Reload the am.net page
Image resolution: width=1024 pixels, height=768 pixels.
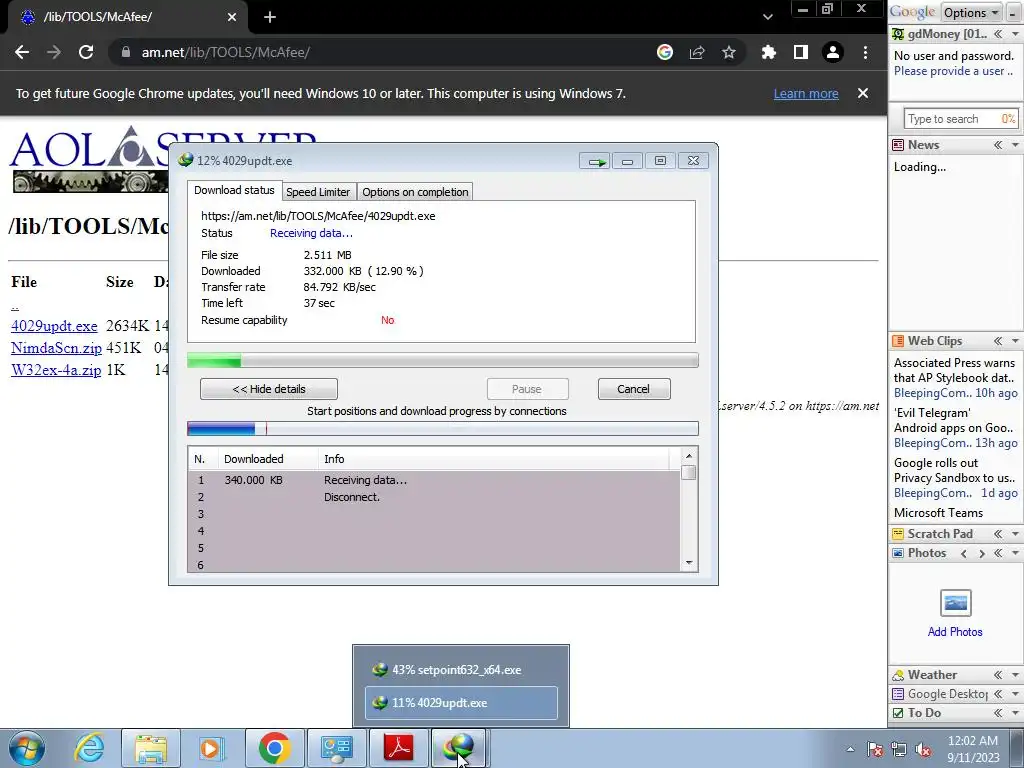click(x=86, y=52)
